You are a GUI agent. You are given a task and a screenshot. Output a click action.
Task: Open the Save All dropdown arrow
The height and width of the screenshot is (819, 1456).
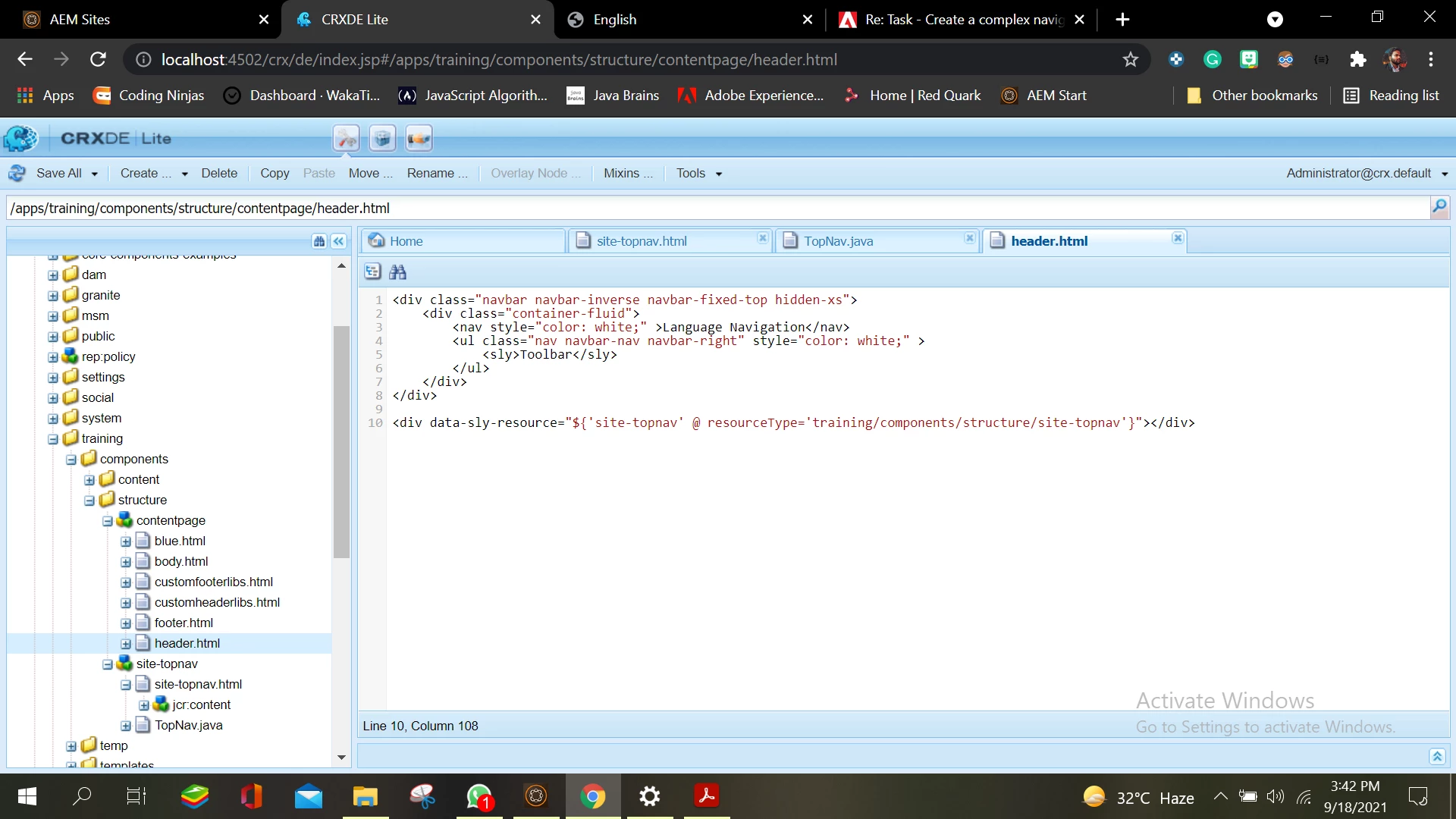pyautogui.click(x=95, y=174)
